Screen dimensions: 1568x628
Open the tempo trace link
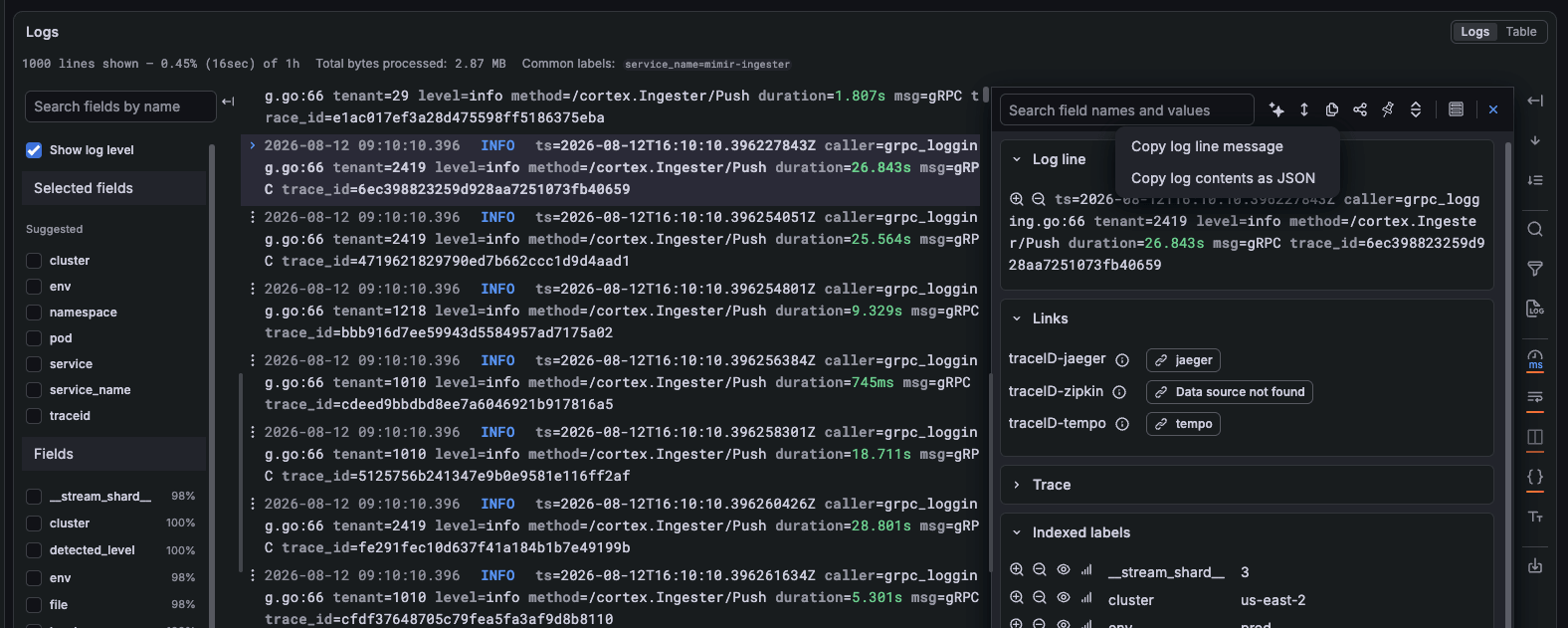click(1183, 424)
